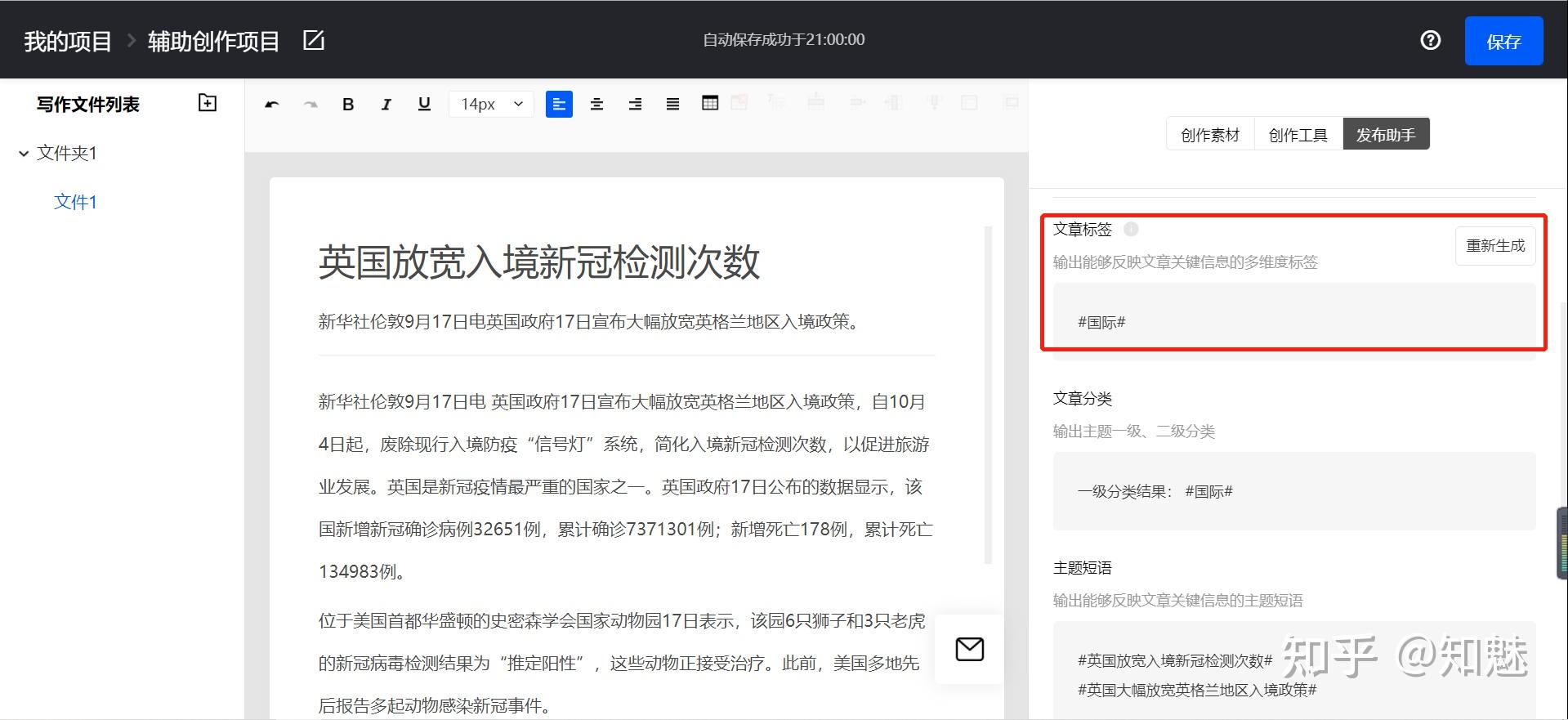Open 文件1 in the file list

pos(75,202)
